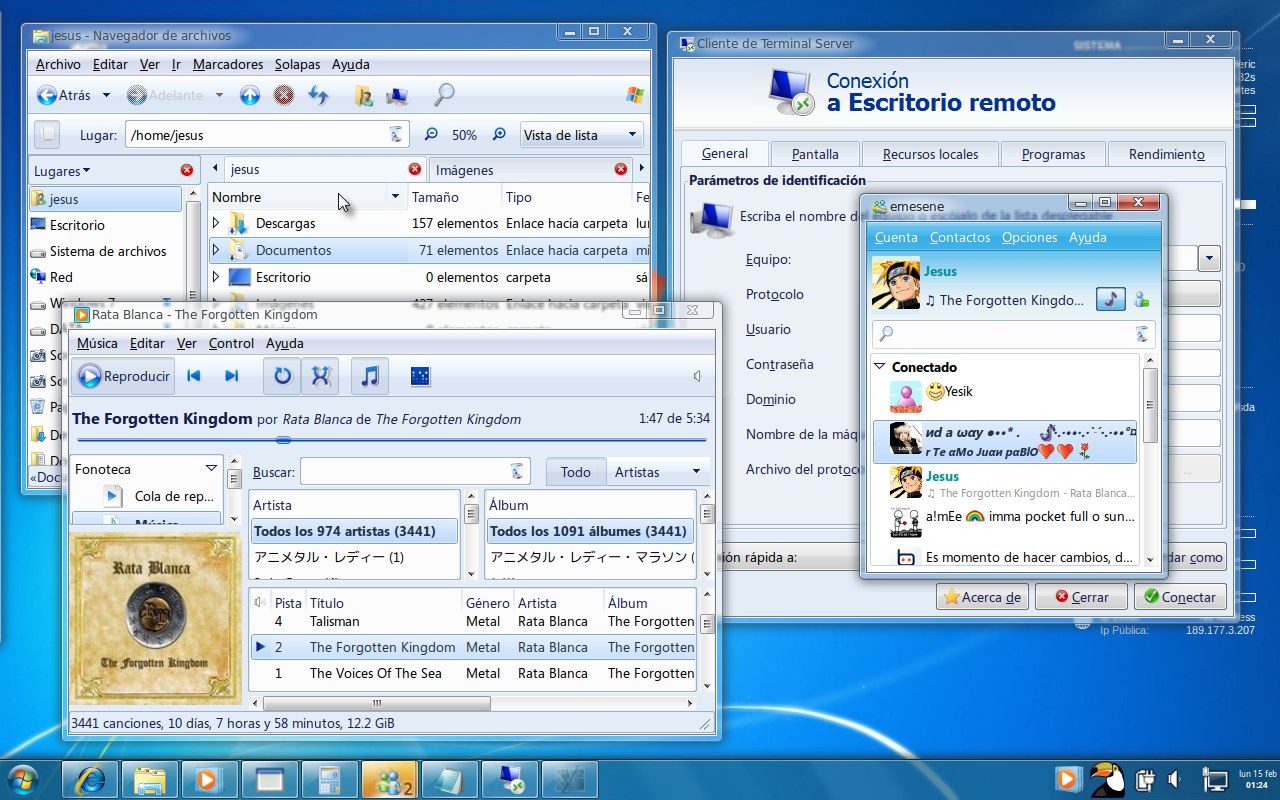The width and height of the screenshot is (1280, 800).
Task: Open the Control menu in music player
Action: 232,343
